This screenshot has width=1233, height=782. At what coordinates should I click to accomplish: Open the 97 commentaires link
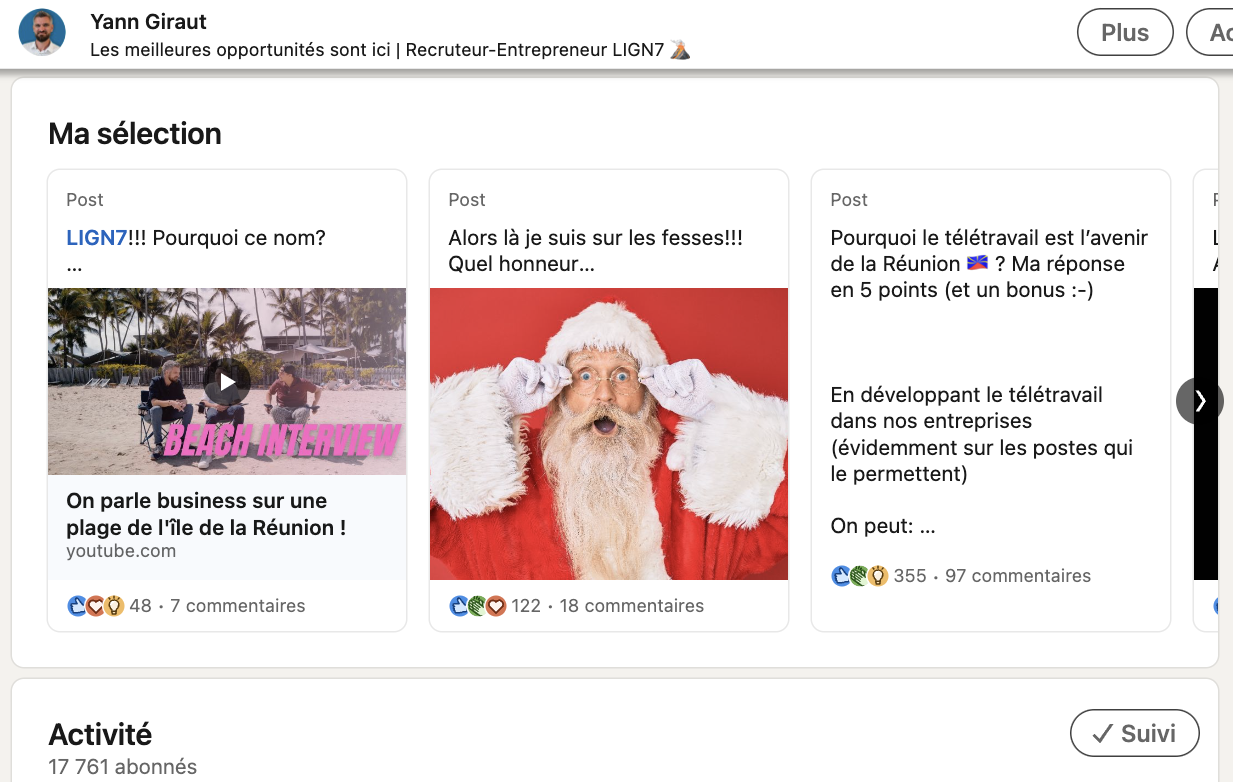coord(1017,576)
